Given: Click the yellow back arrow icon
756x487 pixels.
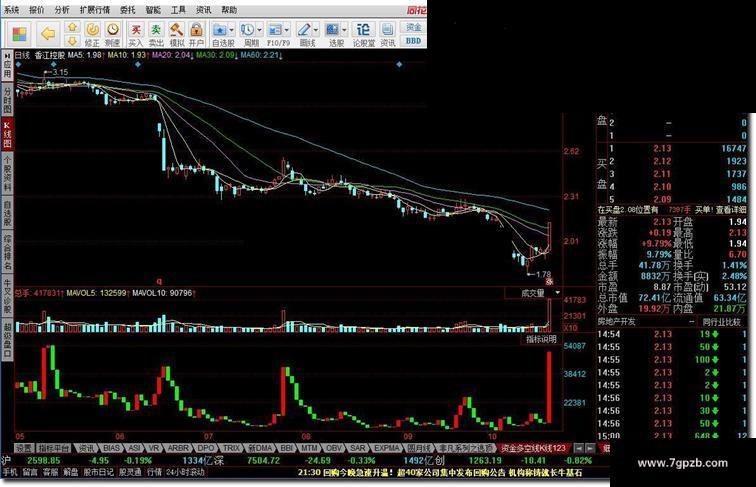Looking at the screenshot, I should pos(48,34).
